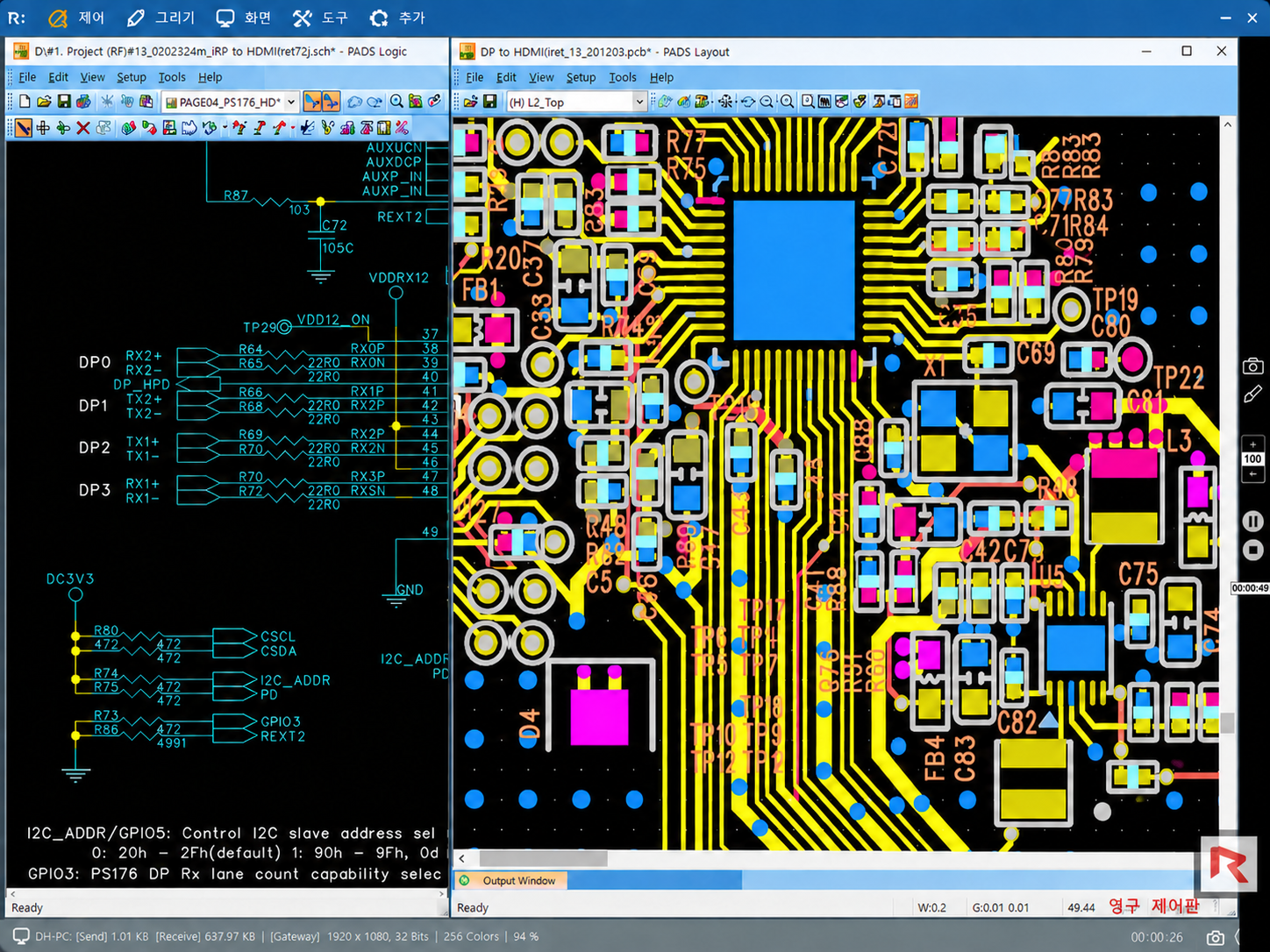The height and width of the screenshot is (952, 1270).
Task: Select the pencil draw tool on side panel
Action: pos(1252,394)
